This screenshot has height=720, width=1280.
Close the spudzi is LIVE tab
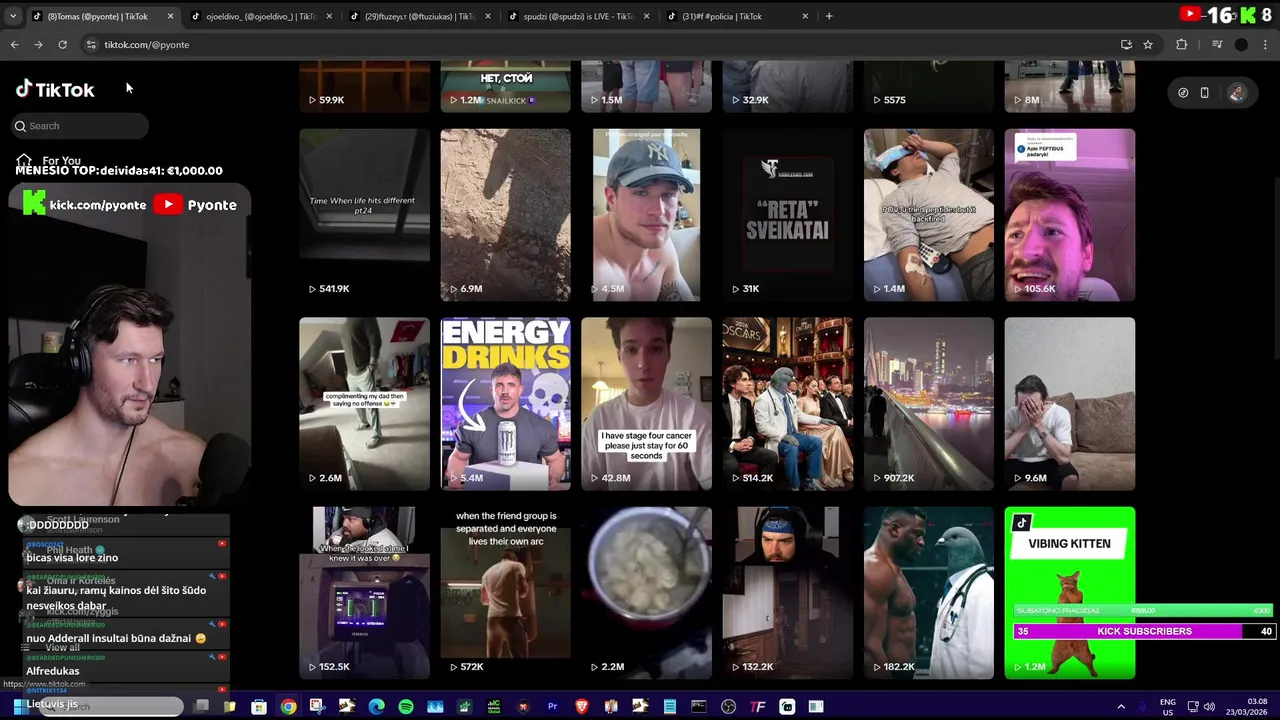(647, 16)
